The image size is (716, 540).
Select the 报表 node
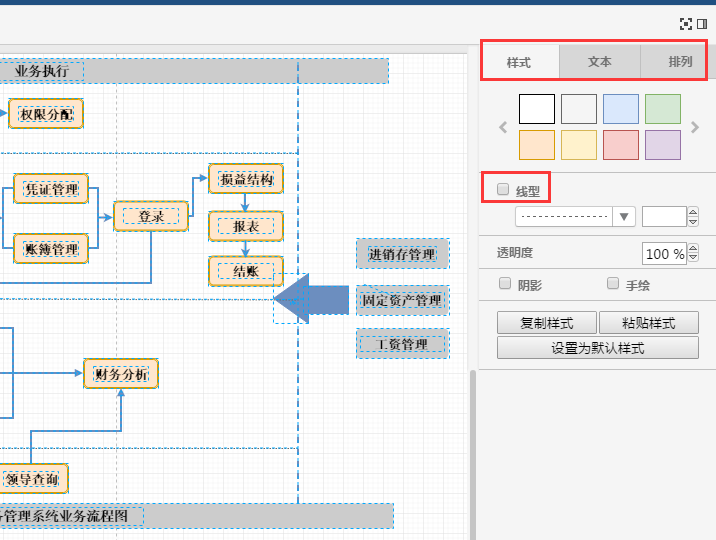(246, 226)
